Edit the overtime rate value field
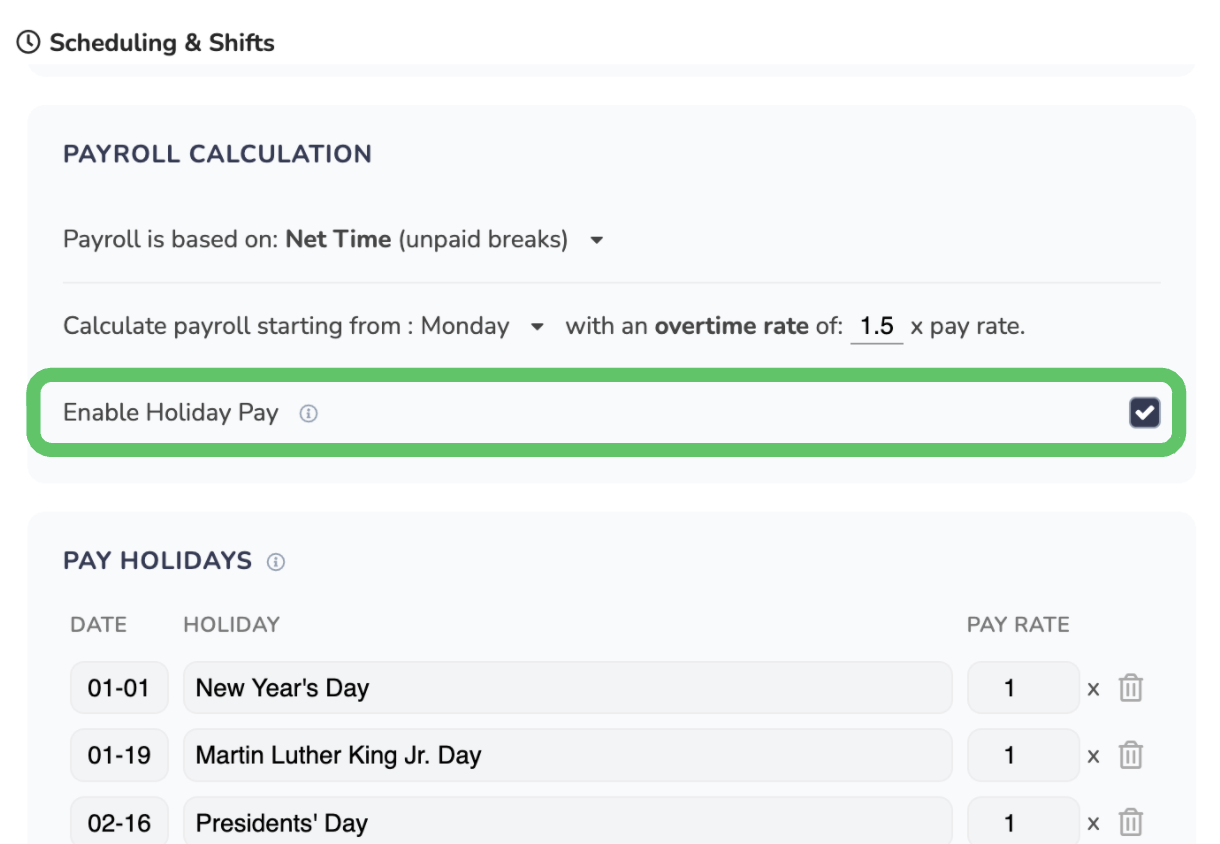The height and width of the screenshot is (844, 1220). click(x=876, y=326)
